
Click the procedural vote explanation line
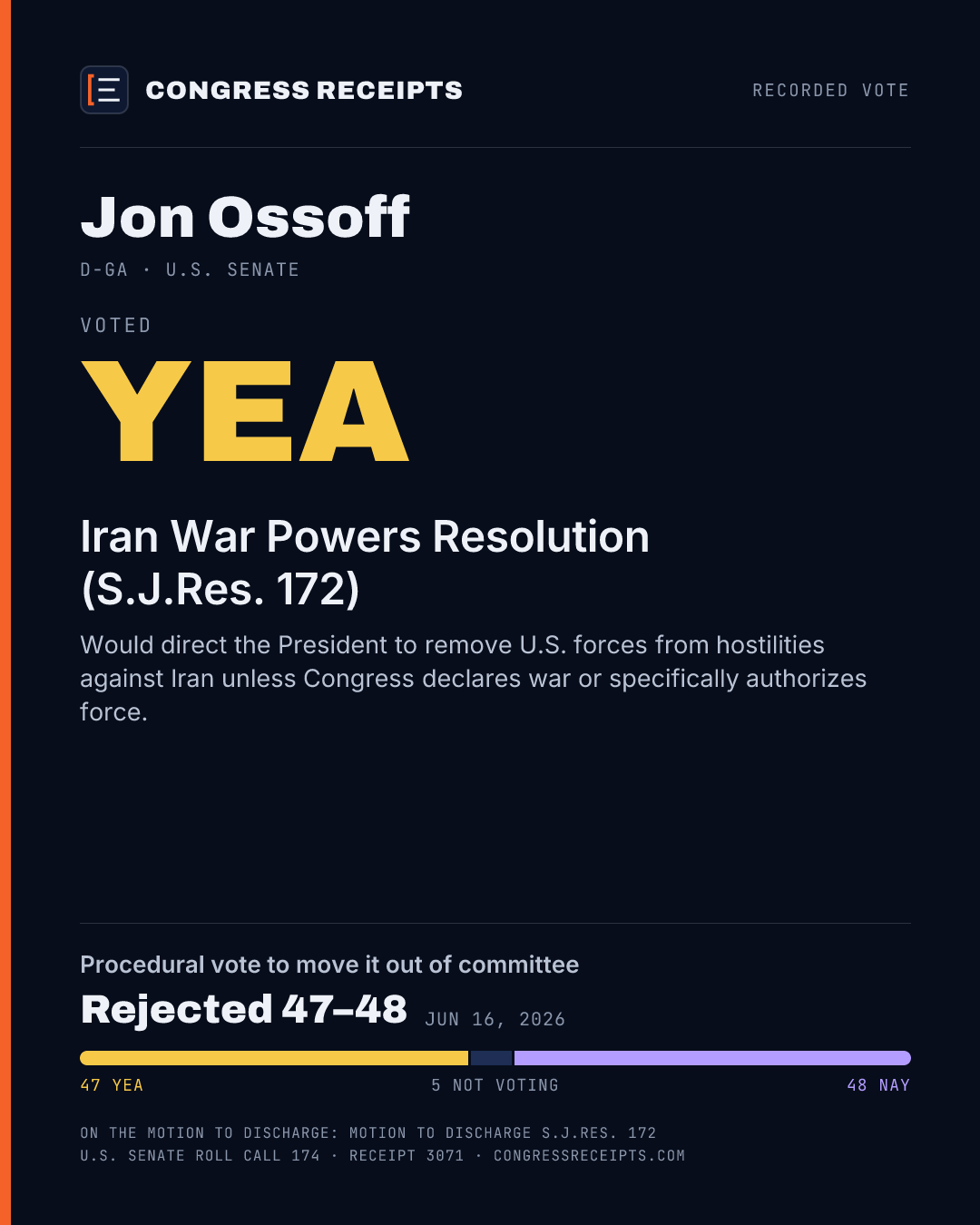tap(329, 965)
